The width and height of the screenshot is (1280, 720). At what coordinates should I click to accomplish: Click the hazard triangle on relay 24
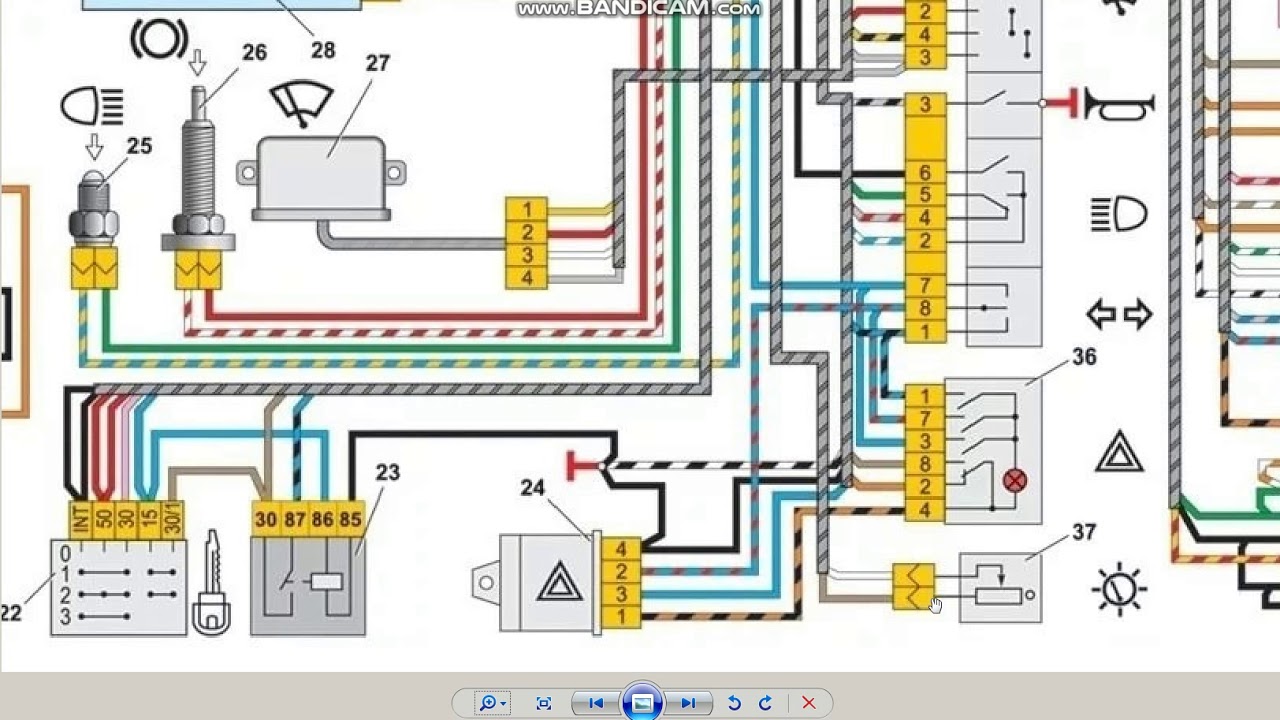(559, 583)
